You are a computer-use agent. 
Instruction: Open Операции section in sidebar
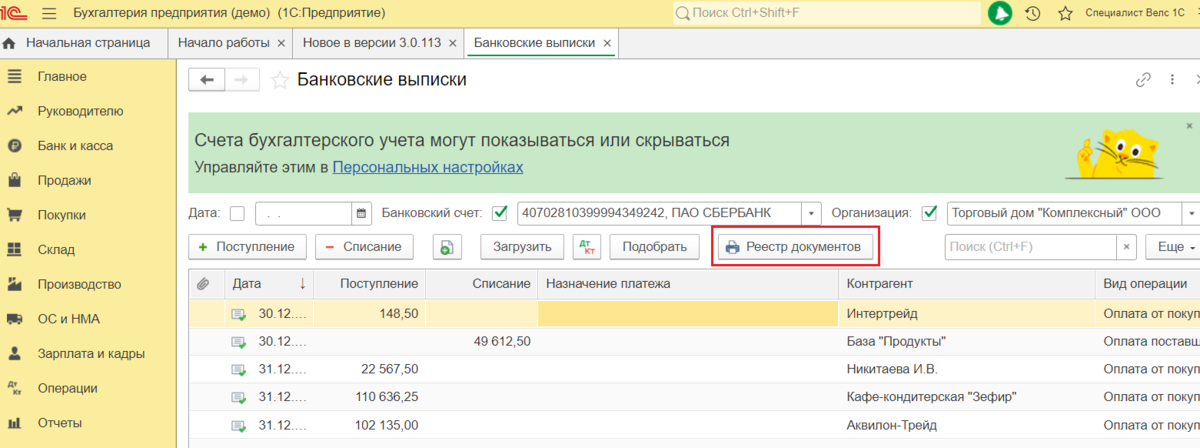[67, 388]
